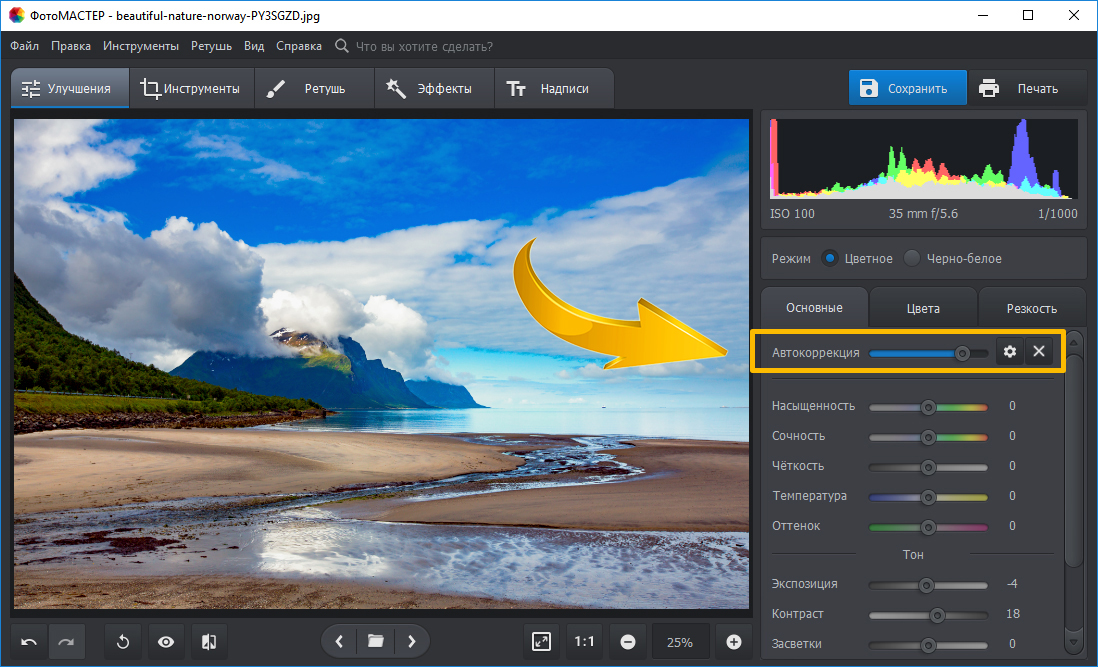Adjust the Насыщенность slider

click(929, 407)
